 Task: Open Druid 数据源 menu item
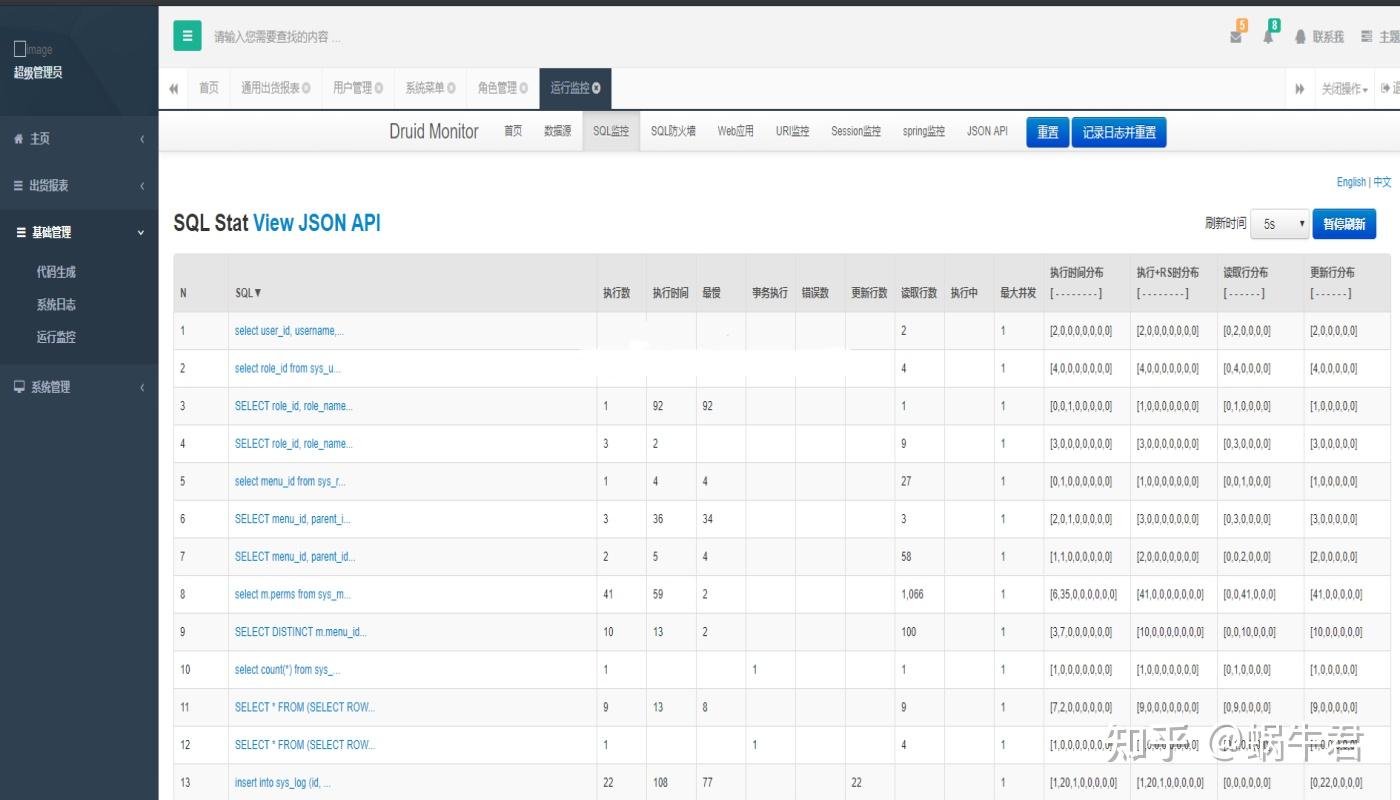(x=558, y=131)
